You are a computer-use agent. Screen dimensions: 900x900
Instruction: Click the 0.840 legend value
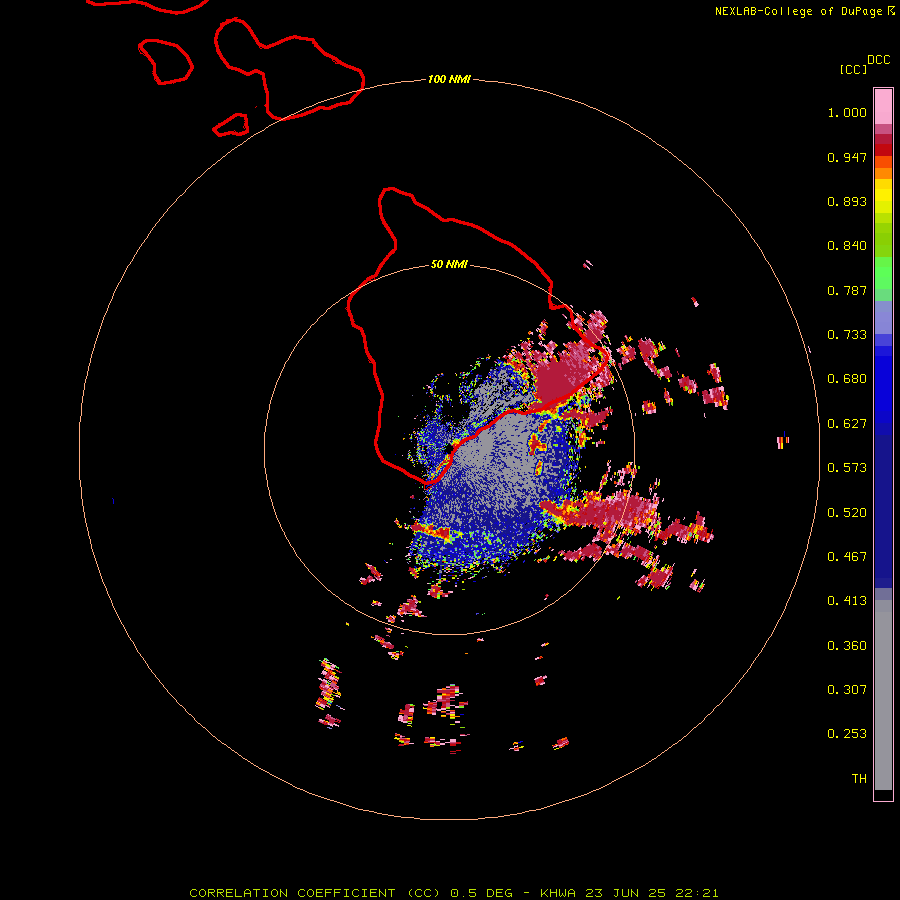pos(847,246)
